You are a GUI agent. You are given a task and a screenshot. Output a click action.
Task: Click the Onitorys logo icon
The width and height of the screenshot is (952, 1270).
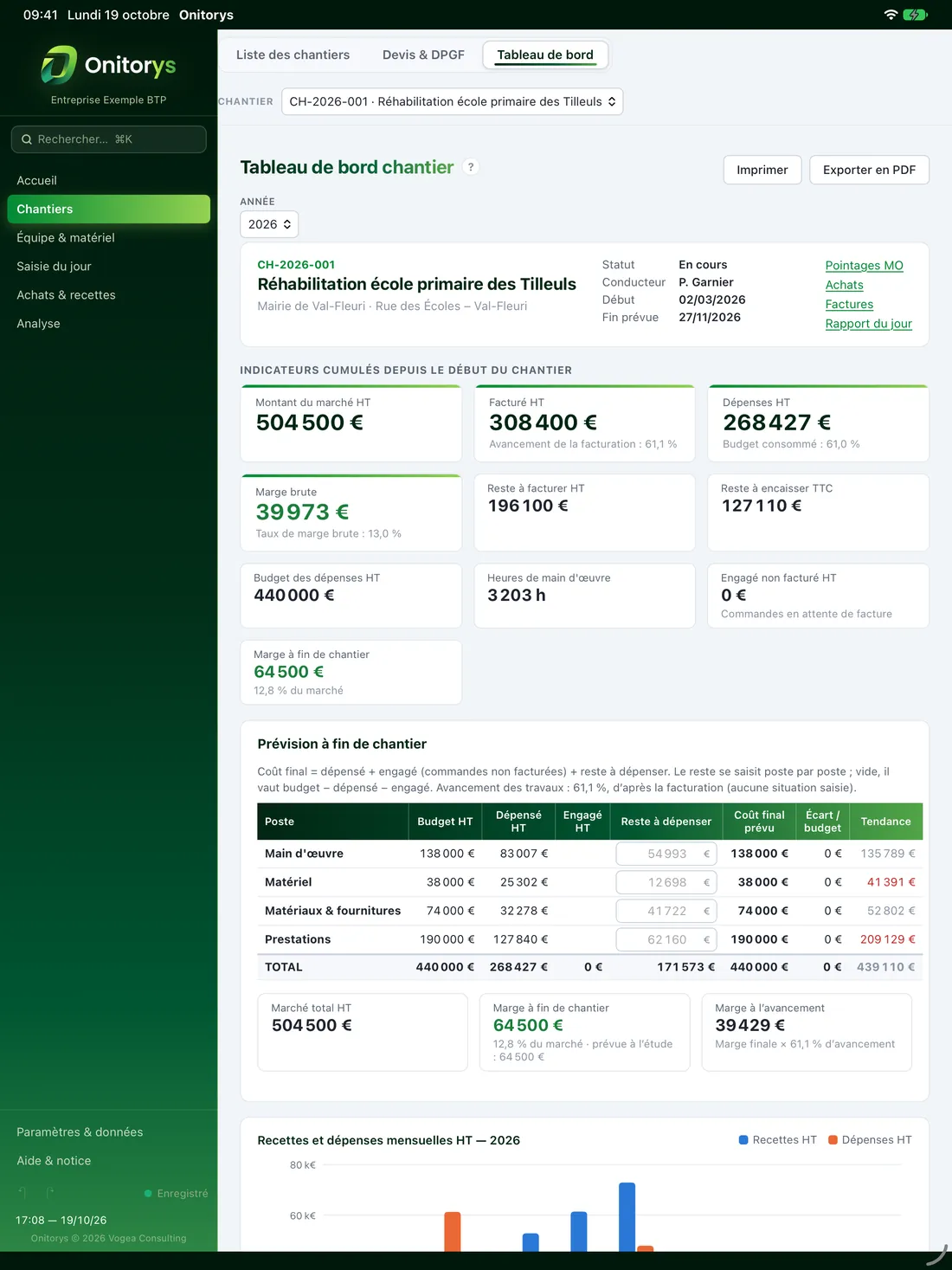click(60, 65)
